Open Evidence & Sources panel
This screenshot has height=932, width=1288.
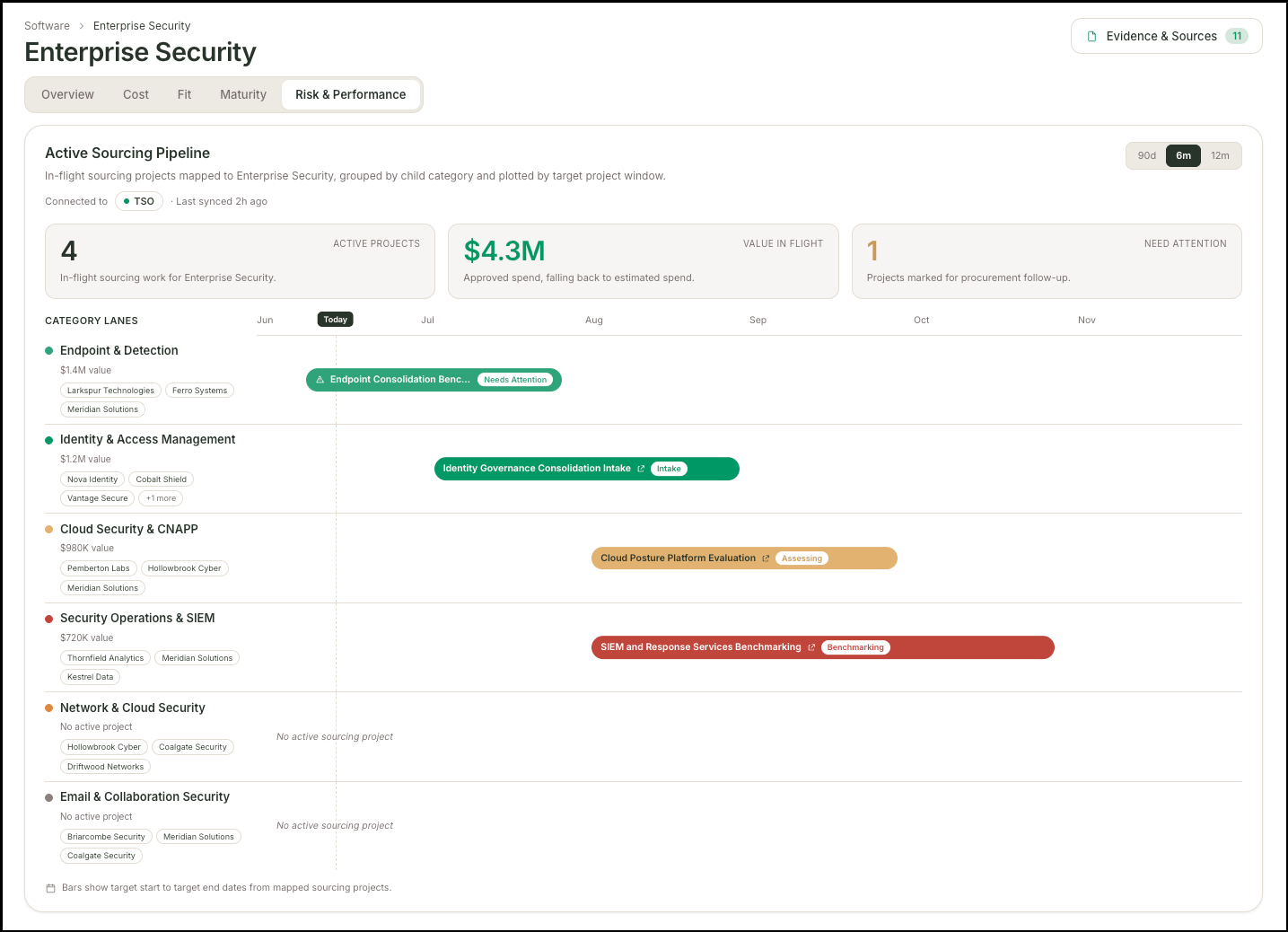(1166, 36)
